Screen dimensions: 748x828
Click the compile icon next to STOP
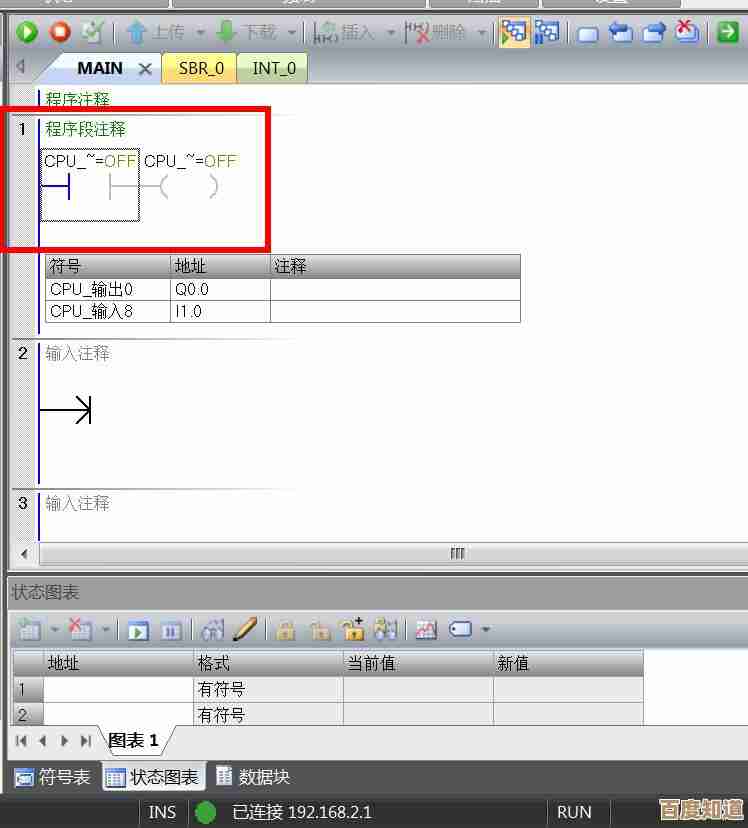coord(92,33)
